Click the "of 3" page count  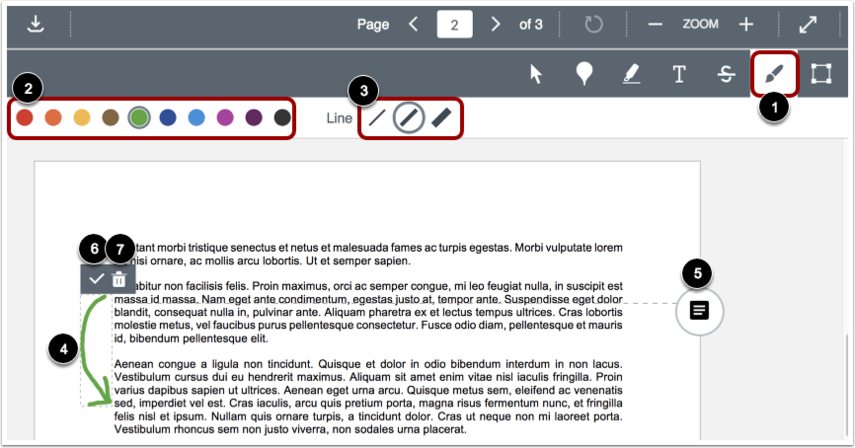coord(531,25)
